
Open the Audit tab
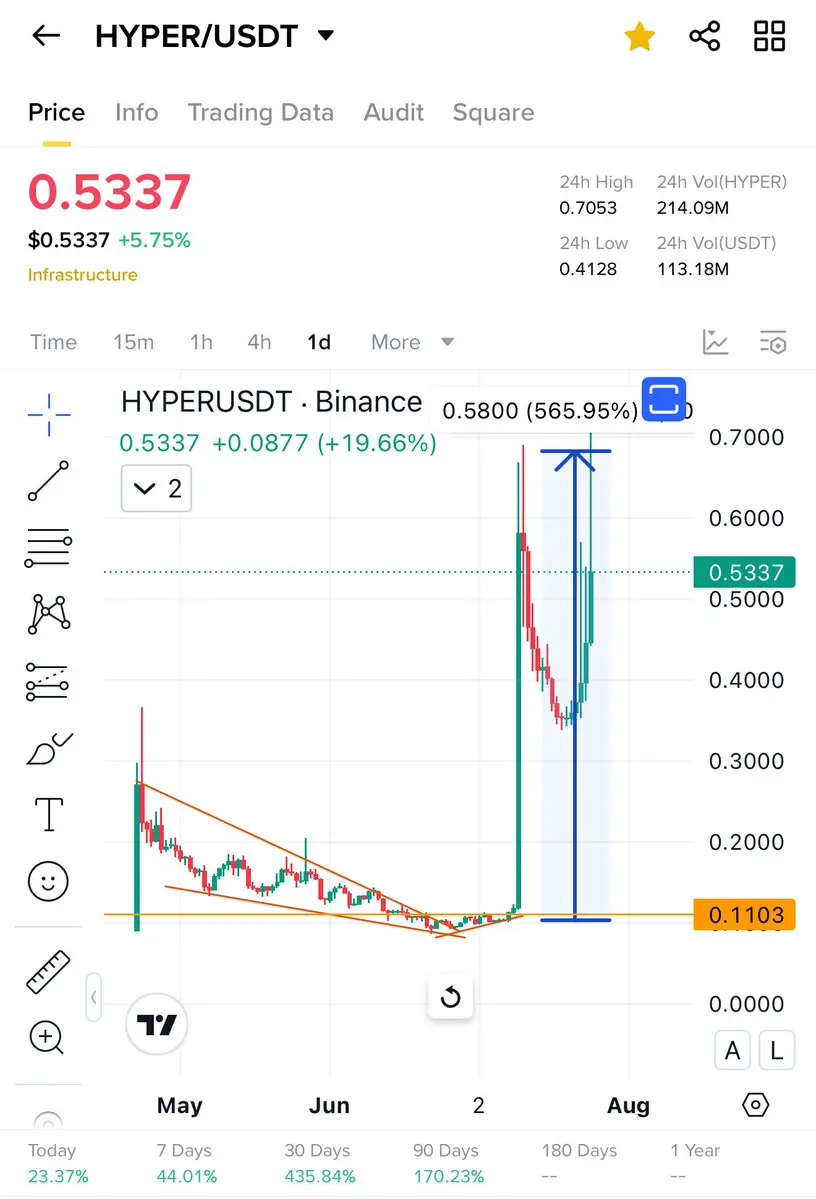(393, 112)
